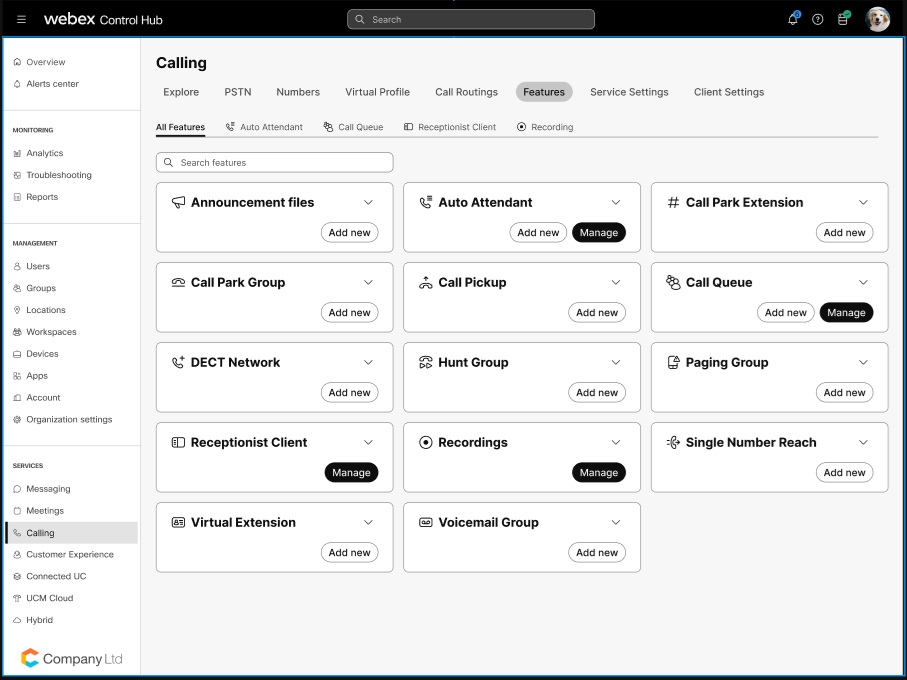This screenshot has width=907, height=680.
Task: Expand the Hunt Group card chevron
Action: click(616, 363)
